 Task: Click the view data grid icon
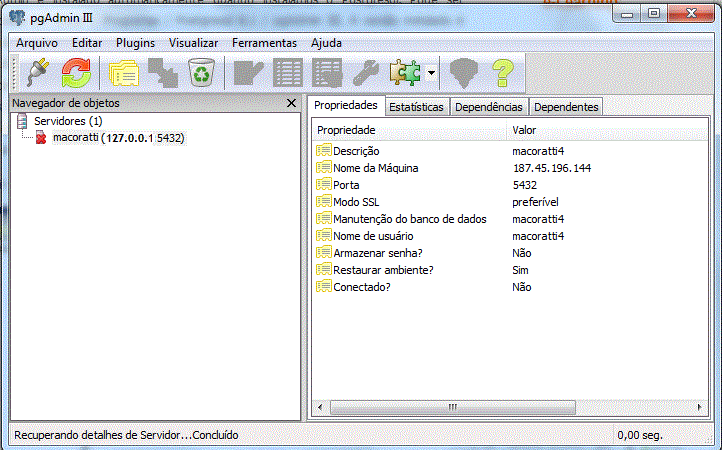[288, 72]
